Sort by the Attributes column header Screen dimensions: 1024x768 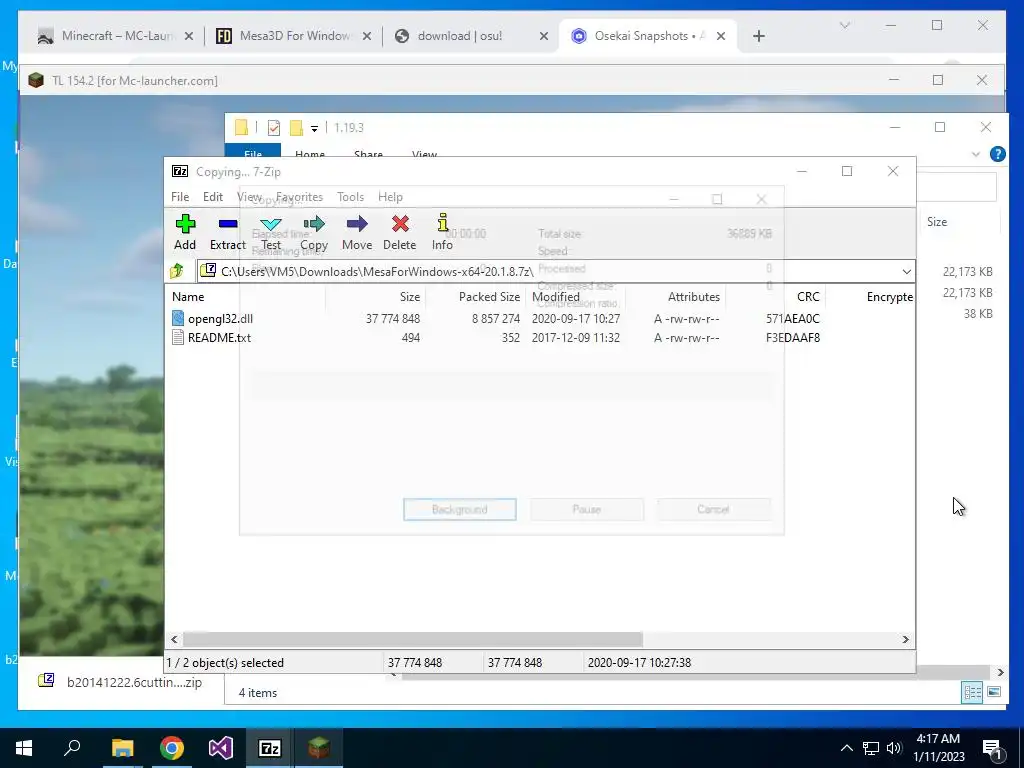pyautogui.click(x=694, y=296)
